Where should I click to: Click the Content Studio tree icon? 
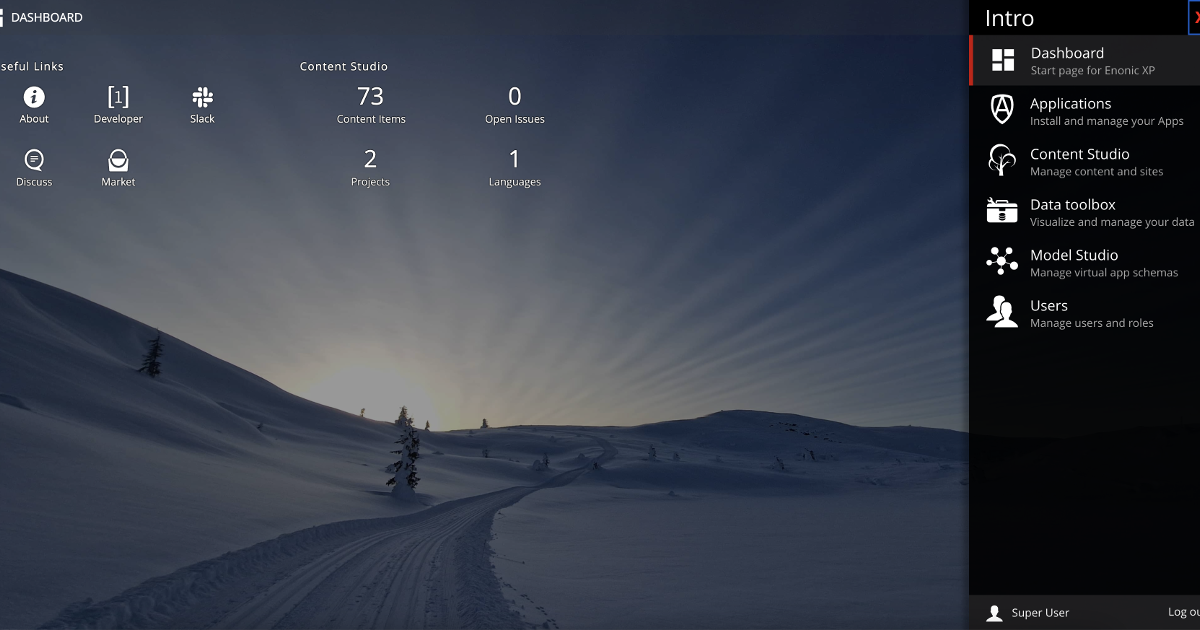click(x=1002, y=160)
